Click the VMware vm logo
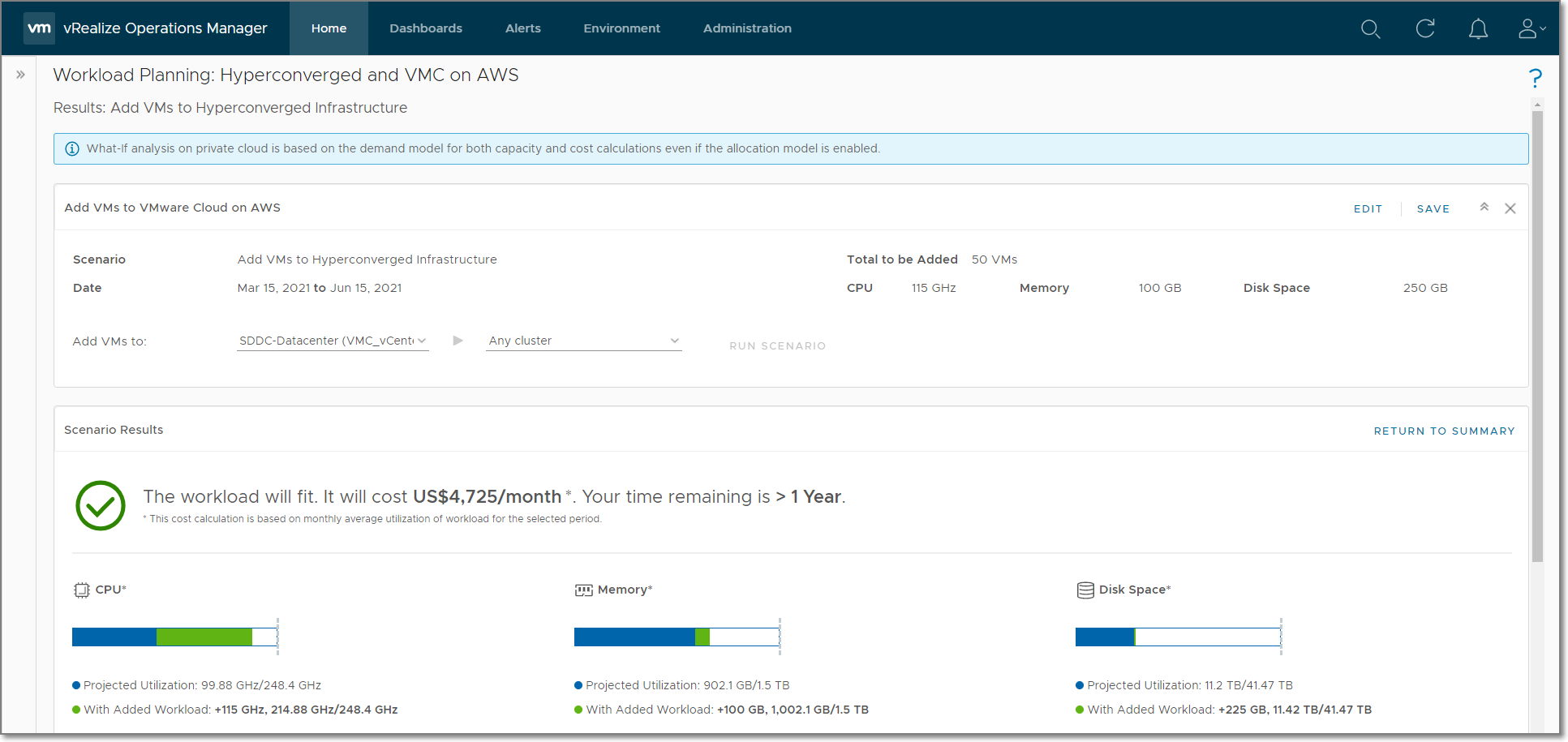The image size is (1568, 742). pos(39,28)
